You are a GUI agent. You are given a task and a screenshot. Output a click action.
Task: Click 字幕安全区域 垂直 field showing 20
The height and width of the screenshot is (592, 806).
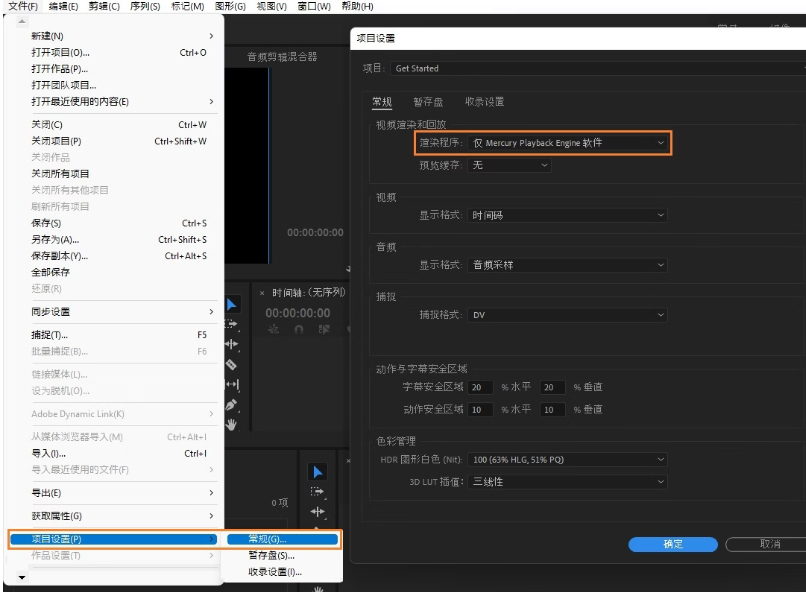553,387
